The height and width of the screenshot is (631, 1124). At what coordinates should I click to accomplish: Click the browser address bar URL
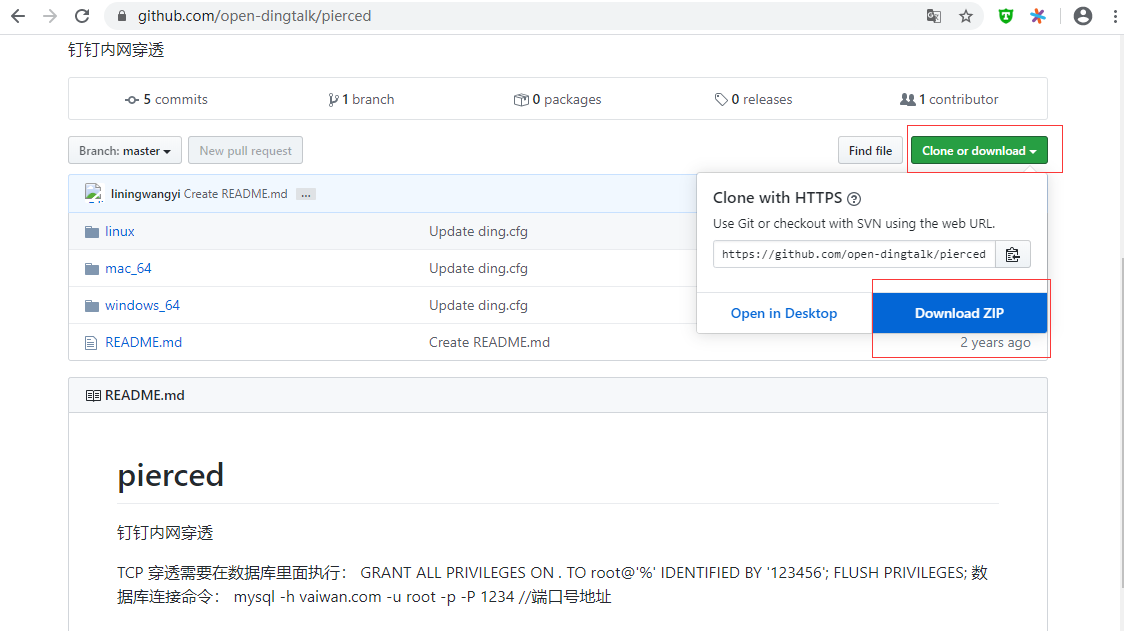[254, 16]
